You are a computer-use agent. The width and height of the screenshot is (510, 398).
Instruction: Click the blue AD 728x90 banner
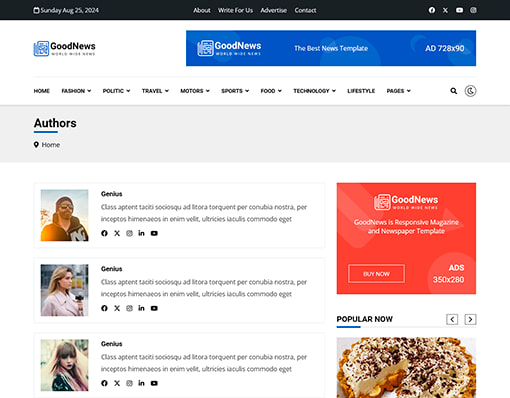pos(331,48)
